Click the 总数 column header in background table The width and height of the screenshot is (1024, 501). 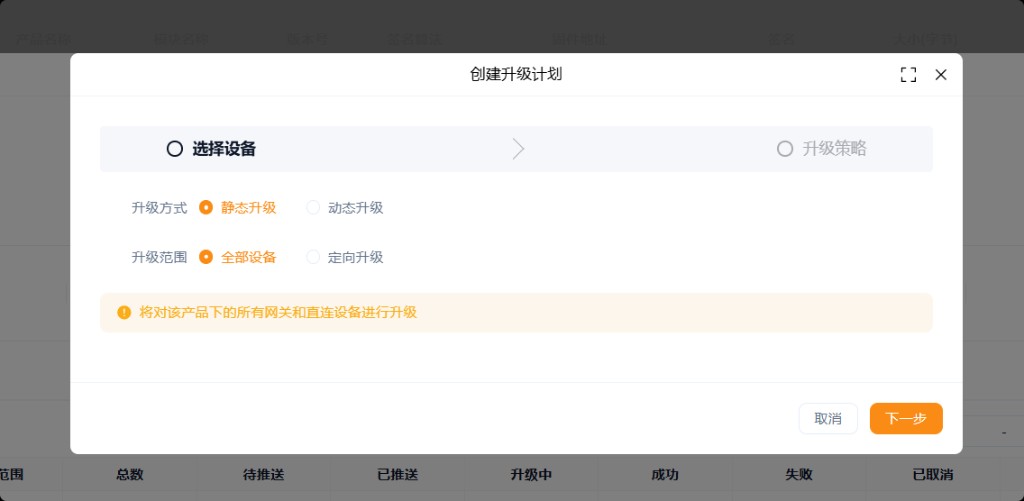coord(130,475)
